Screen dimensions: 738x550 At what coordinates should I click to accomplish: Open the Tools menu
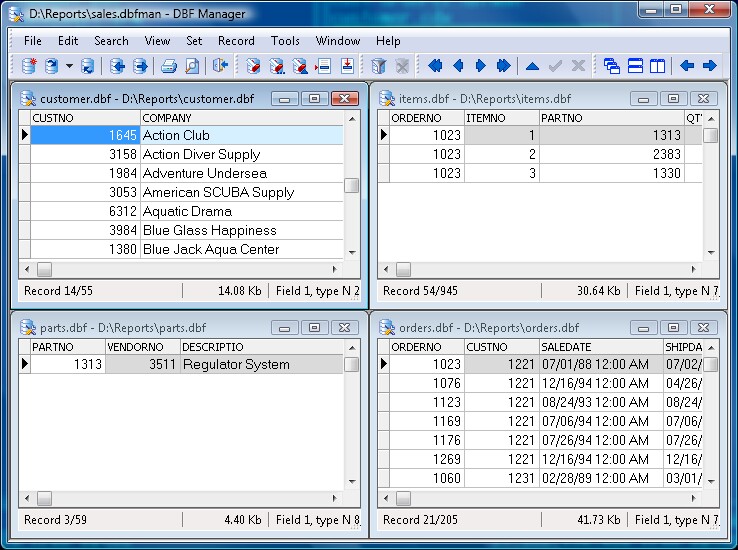pos(285,41)
